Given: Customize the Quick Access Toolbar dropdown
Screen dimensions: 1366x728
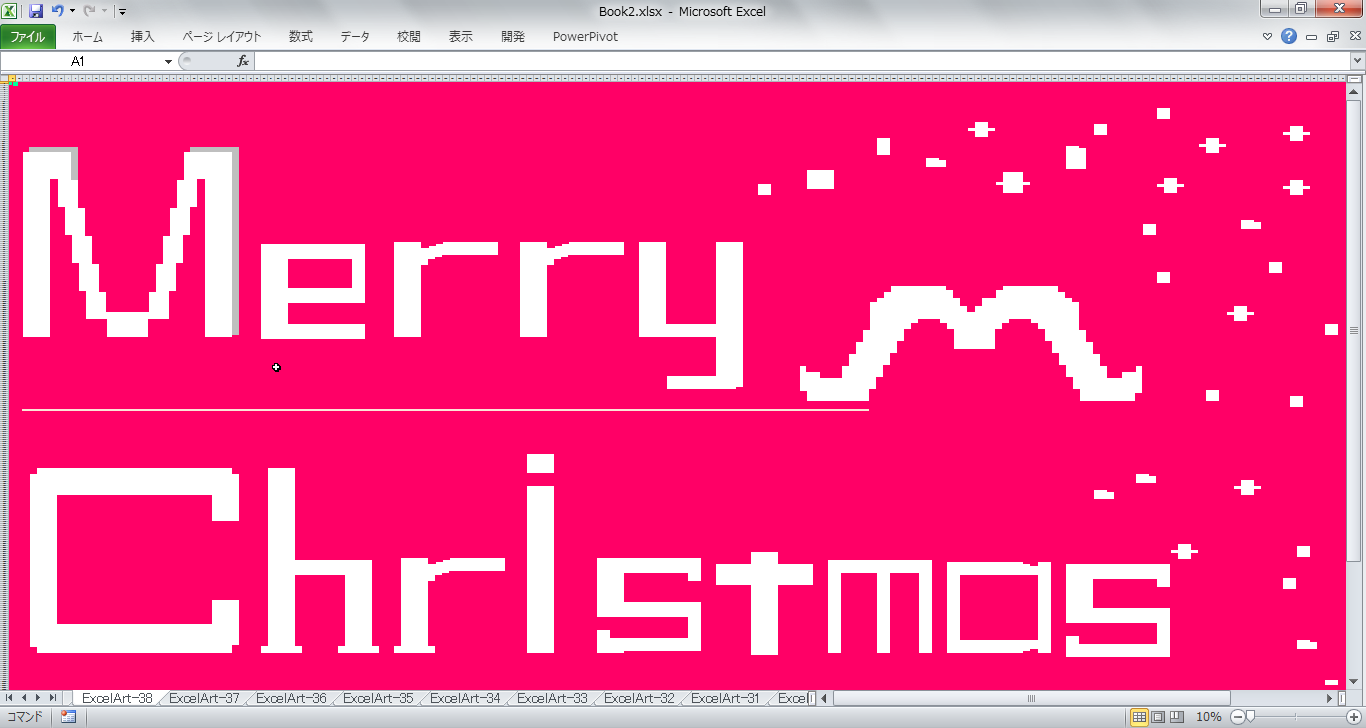Looking at the screenshot, I should [x=122, y=12].
